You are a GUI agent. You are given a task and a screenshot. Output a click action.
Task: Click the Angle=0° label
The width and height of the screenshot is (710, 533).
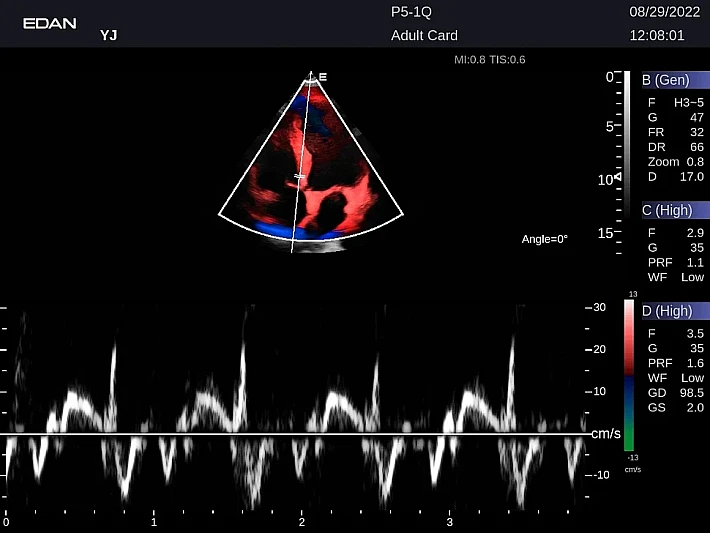click(544, 239)
